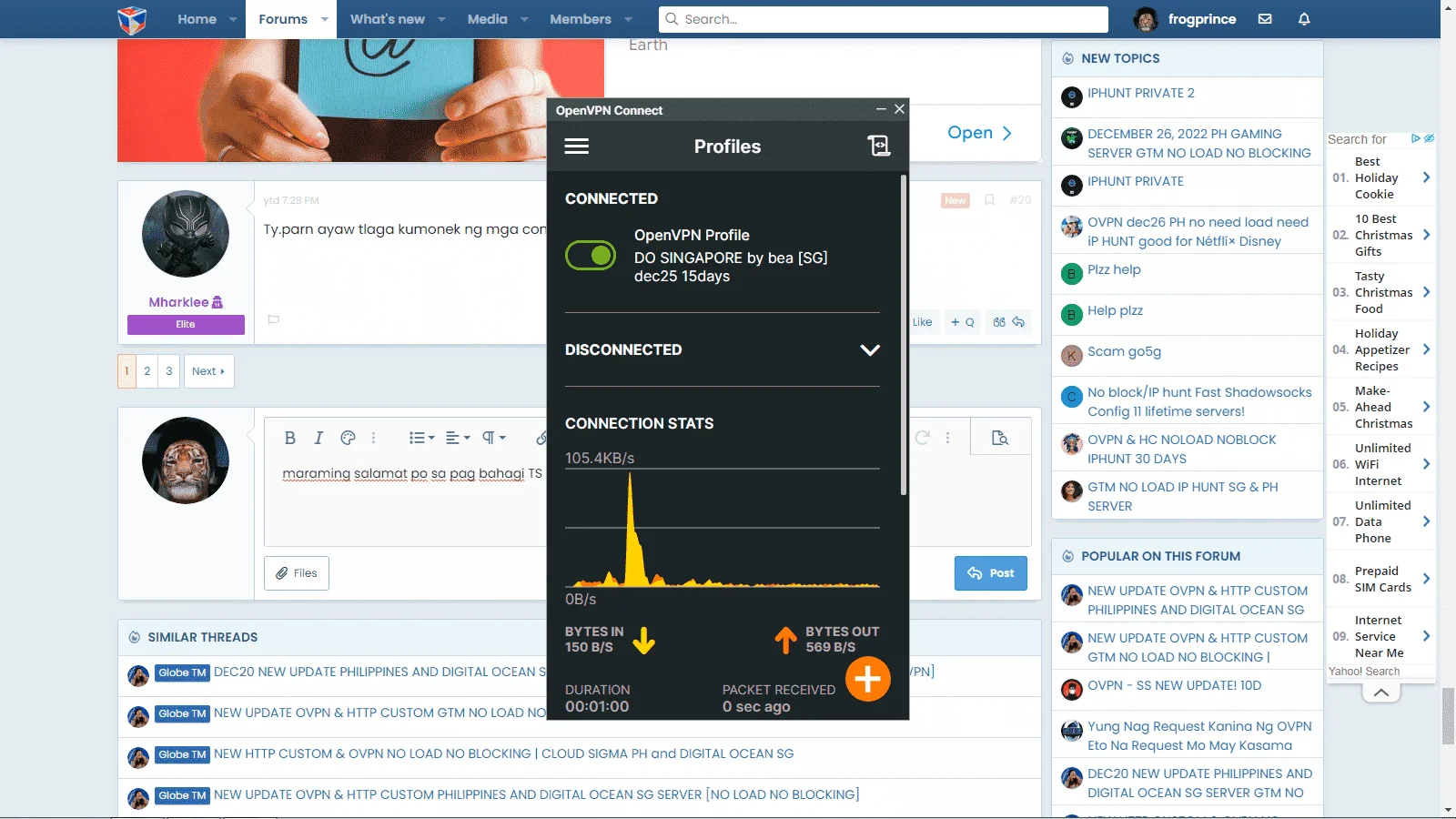Image resolution: width=1456 pixels, height=819 pixels.
Task: Open the Best Holiday Cookie ad link
Action: pos(1377,178)
